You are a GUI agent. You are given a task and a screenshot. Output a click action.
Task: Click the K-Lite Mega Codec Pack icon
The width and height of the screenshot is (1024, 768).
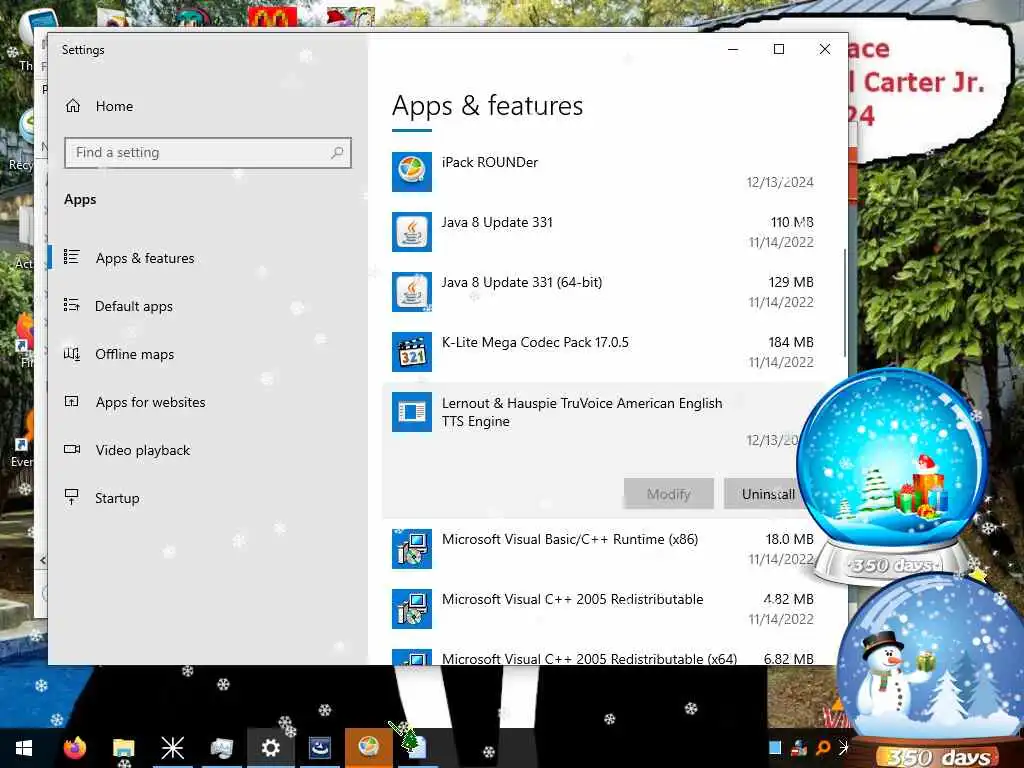411,352
